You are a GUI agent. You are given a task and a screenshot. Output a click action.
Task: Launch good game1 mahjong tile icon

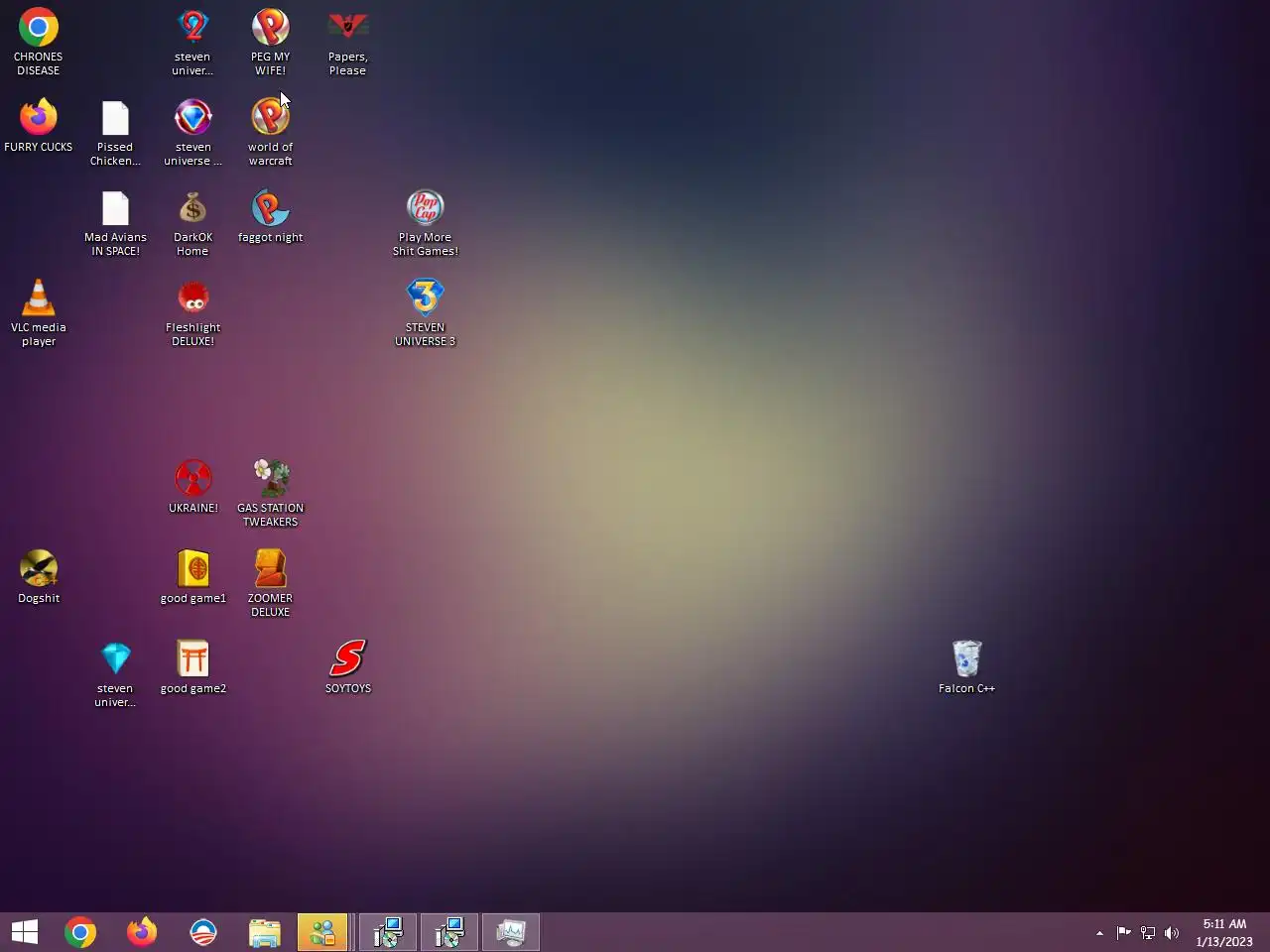[x=192, y=577]
